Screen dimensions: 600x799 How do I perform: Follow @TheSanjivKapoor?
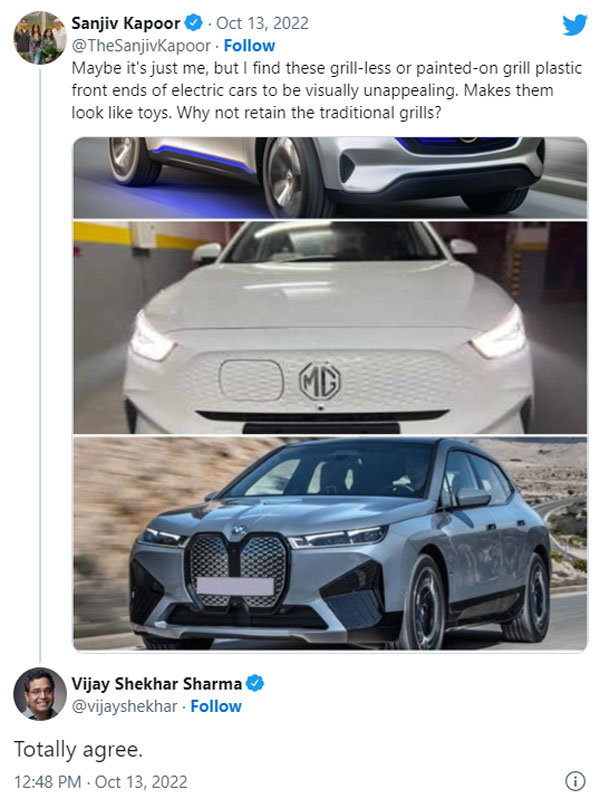249,46
